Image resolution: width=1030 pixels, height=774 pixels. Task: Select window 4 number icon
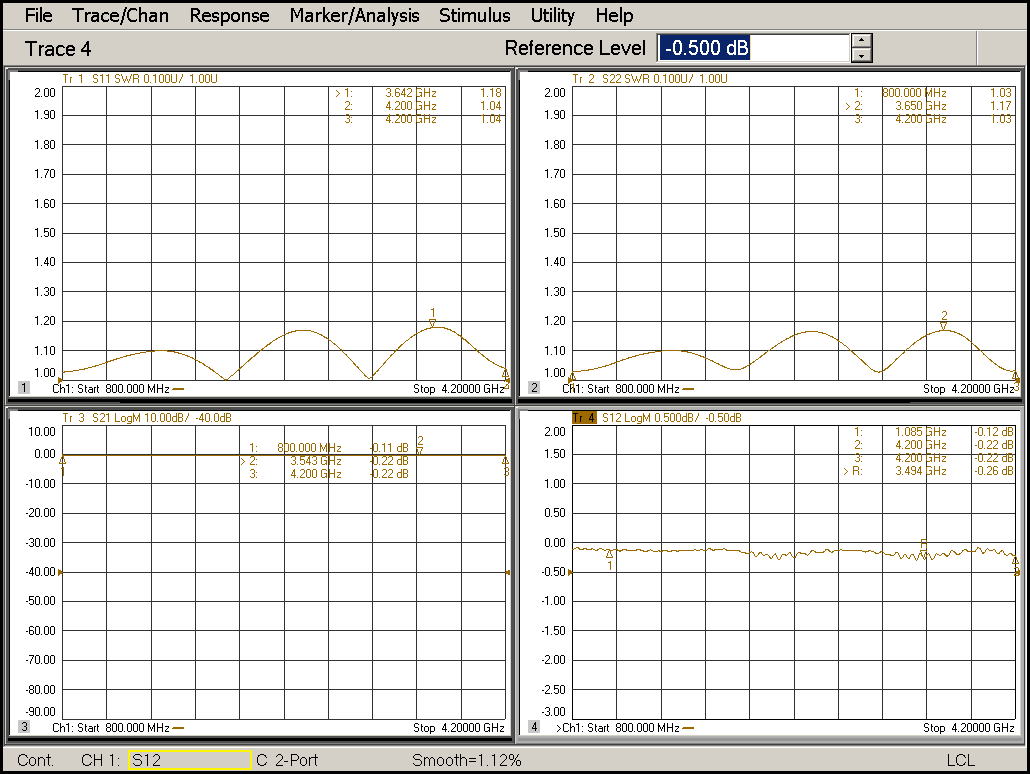tap(534, 727)
